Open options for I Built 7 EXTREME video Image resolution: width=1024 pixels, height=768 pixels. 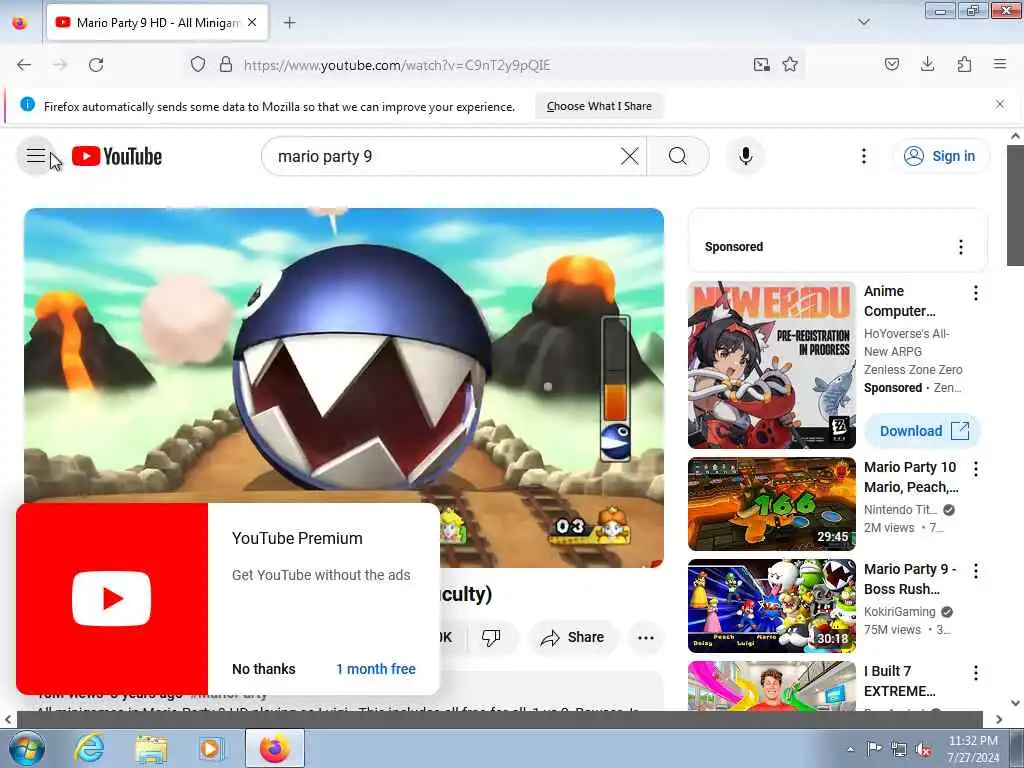(x=976, y=673)
